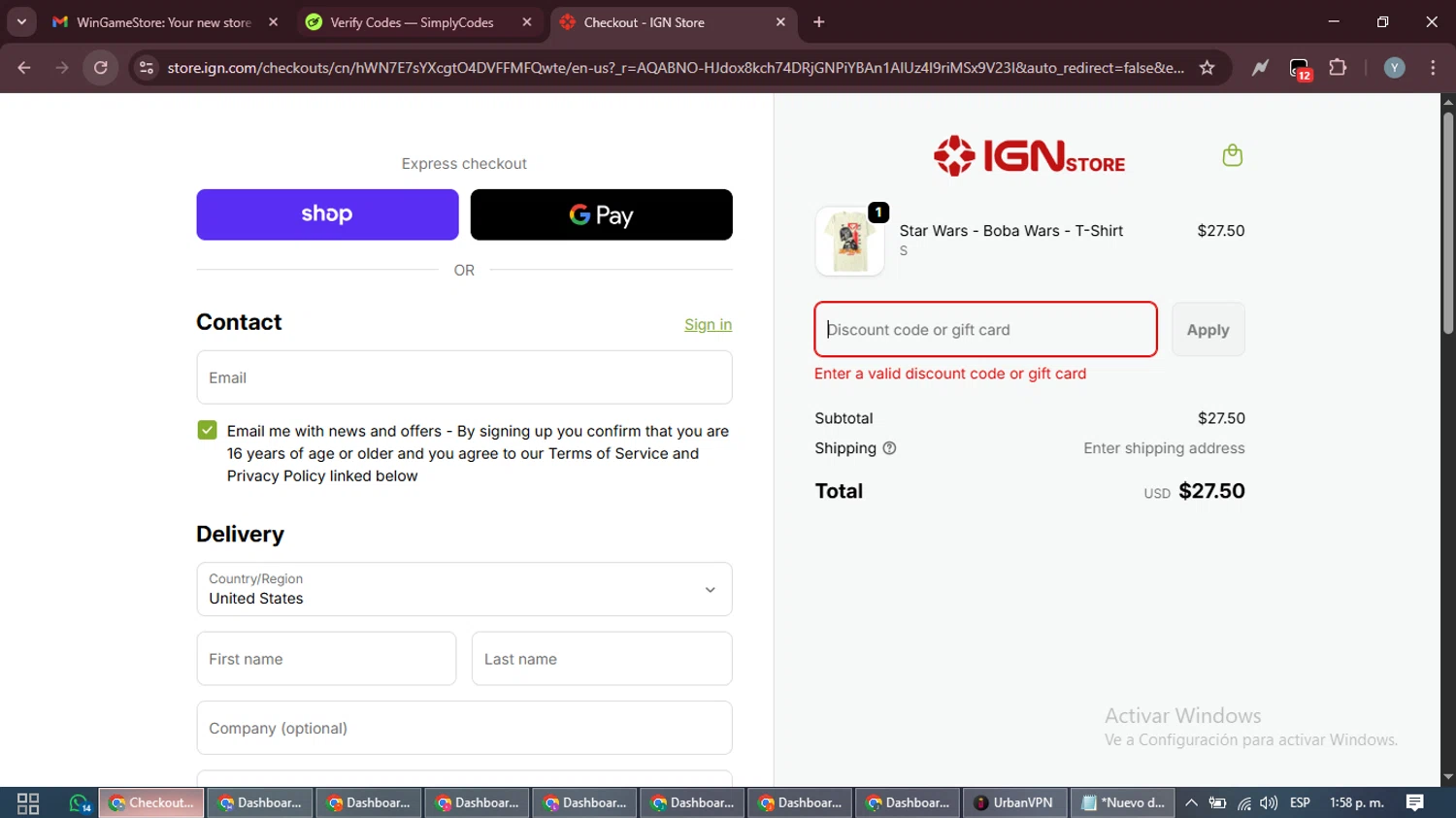1456x818 pixels.
Task: Close the WinGameStore tab
Action: (x=274, y=22)
